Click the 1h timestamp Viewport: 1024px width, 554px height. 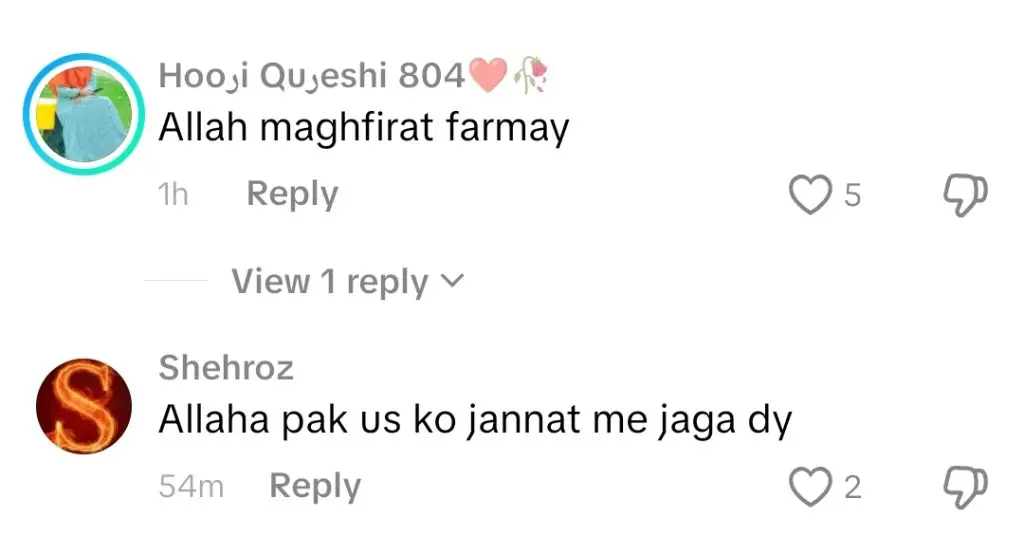[173, 195]
